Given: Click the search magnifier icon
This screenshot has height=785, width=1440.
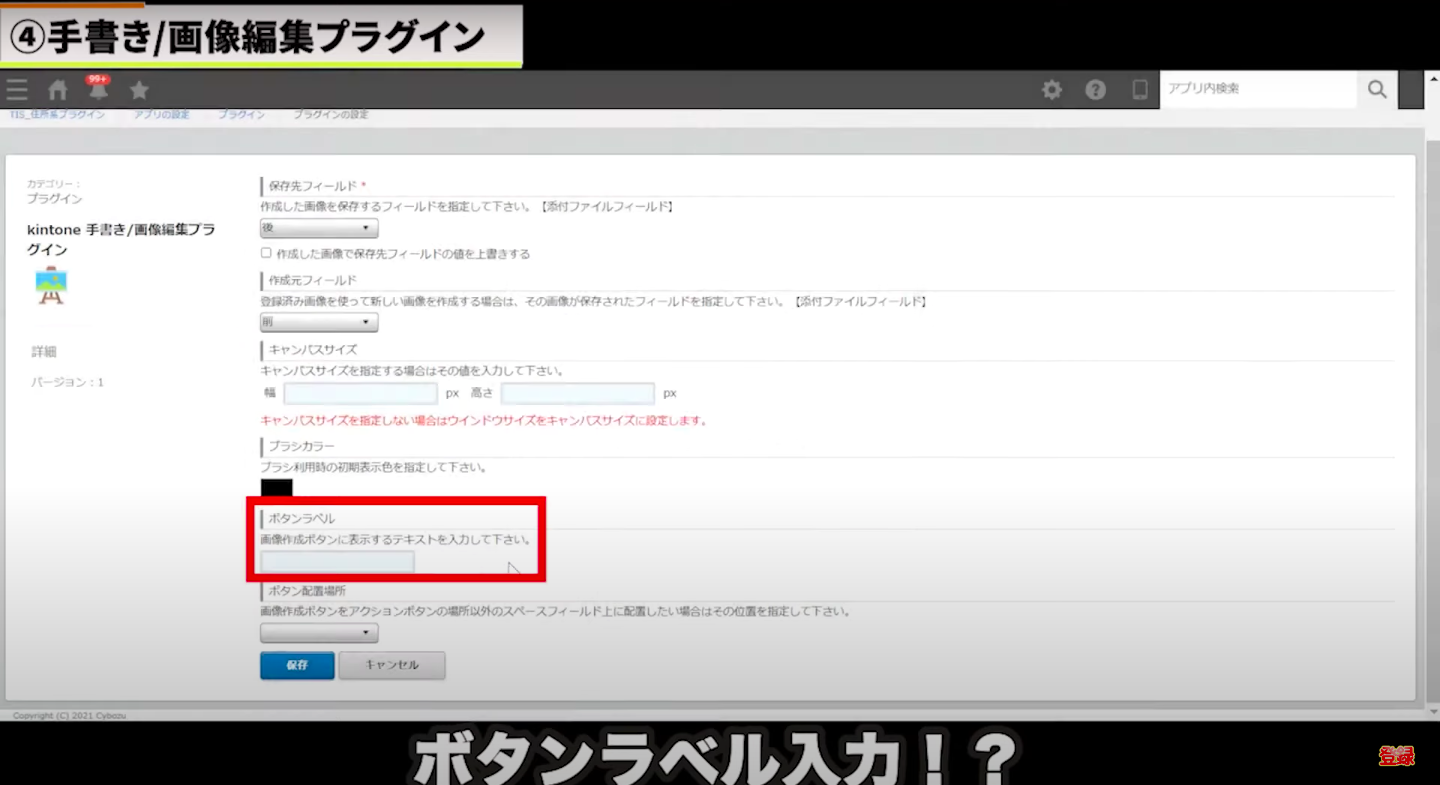Looking at the screenshot, I should [1377, 89].
